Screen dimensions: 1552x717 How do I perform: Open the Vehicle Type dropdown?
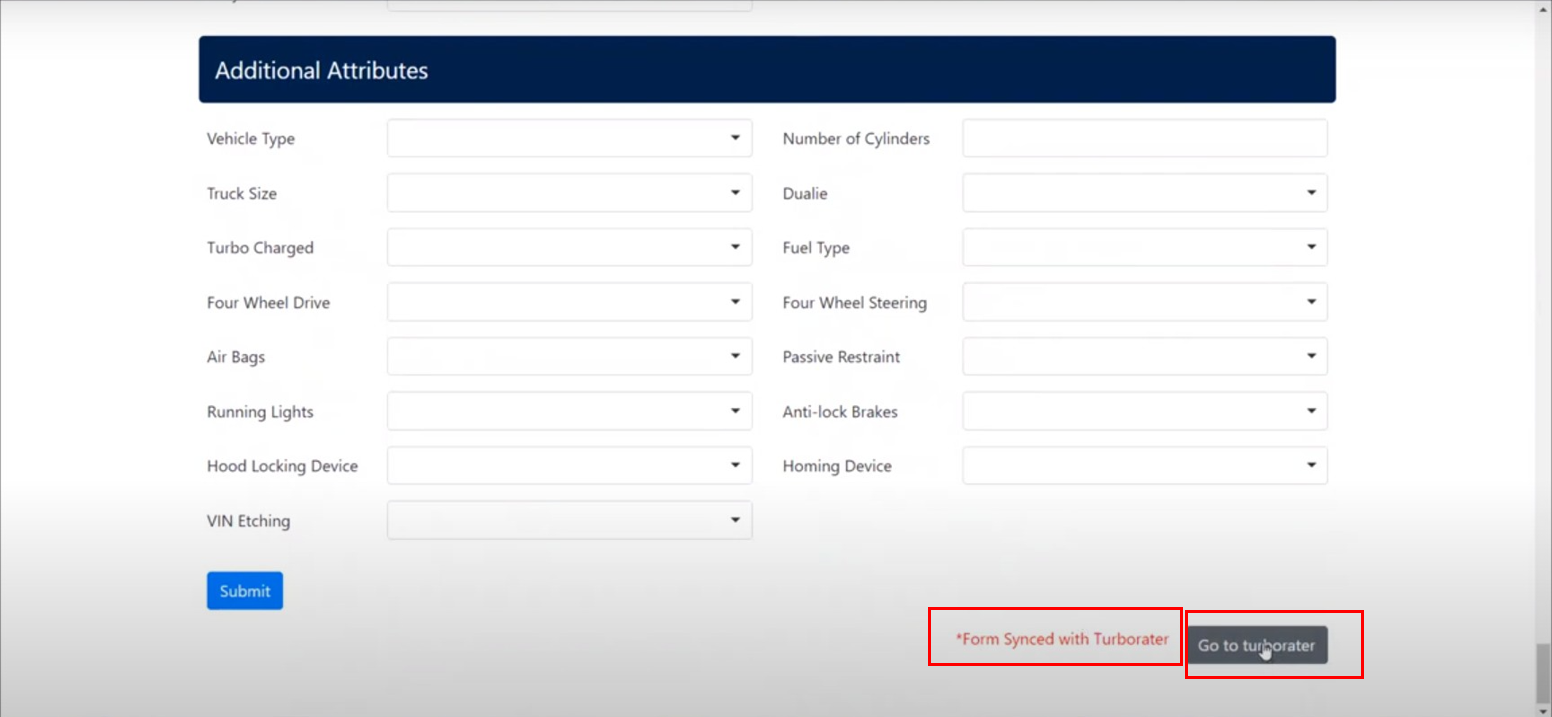pyautogui.click(x=569, y=139)
